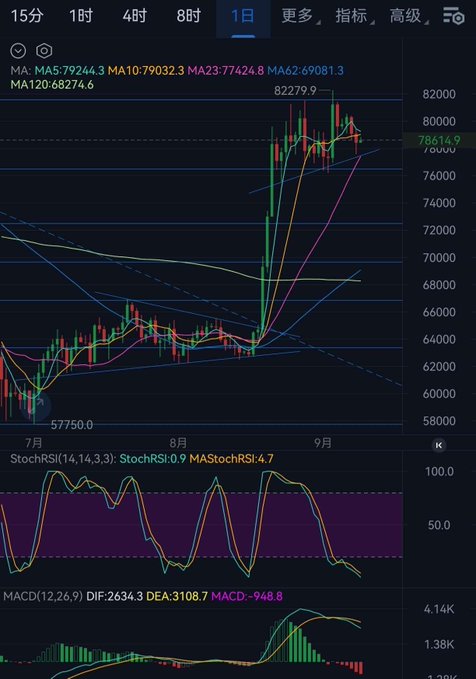476x679 pixels.
Task: Click the 9月 date axis label
Action: 323,443
